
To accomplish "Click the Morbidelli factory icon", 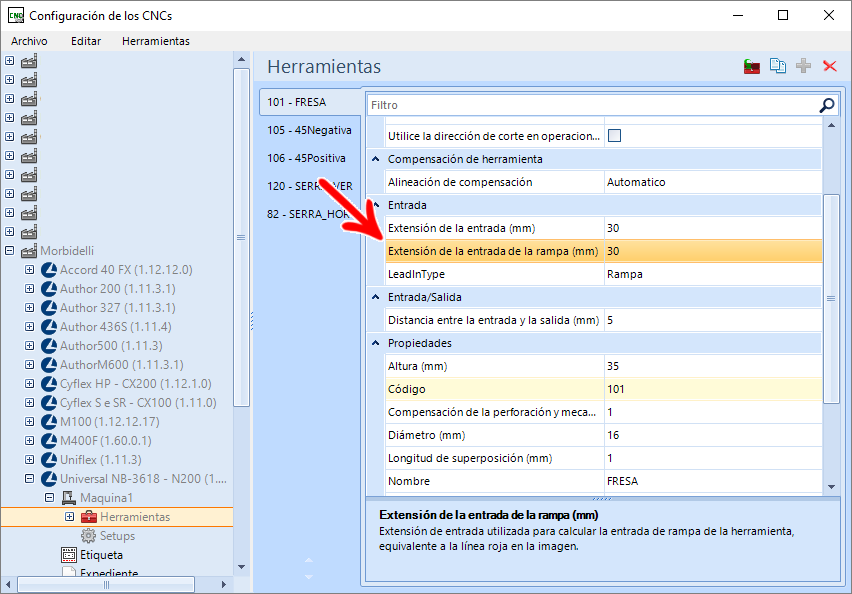I will click(29, 251).
